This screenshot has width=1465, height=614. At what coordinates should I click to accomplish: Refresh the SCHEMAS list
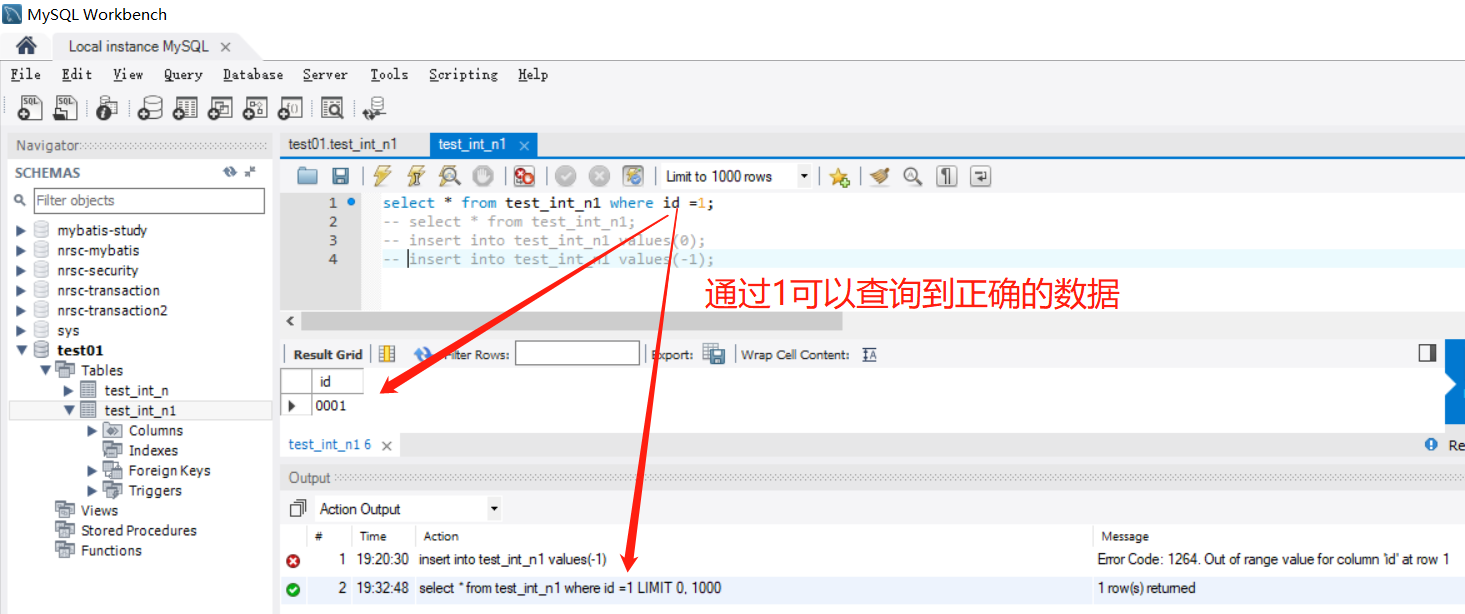pyautogui.click(x=230, y=172)
